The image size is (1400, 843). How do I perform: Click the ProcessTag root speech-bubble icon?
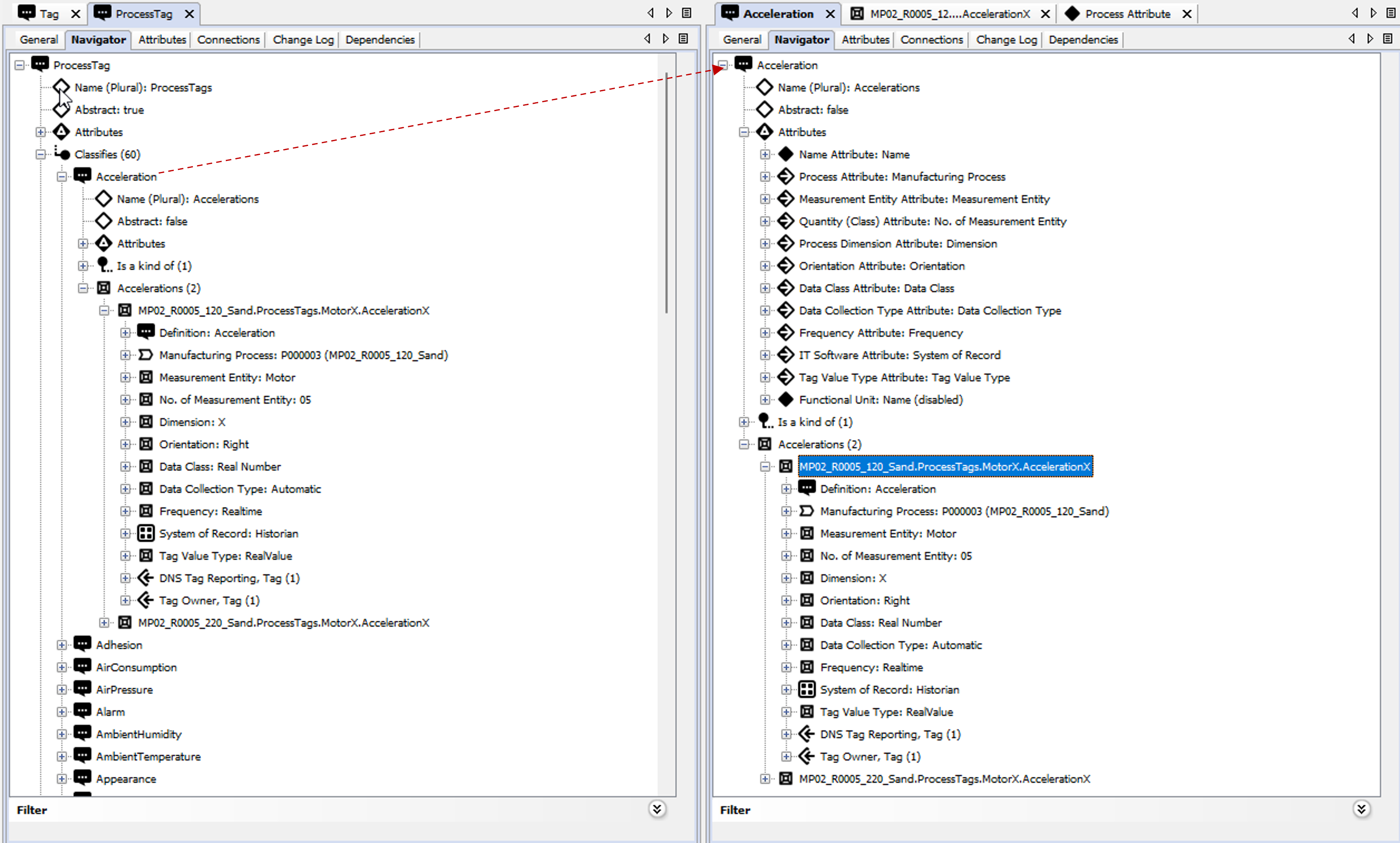(40, 64)
